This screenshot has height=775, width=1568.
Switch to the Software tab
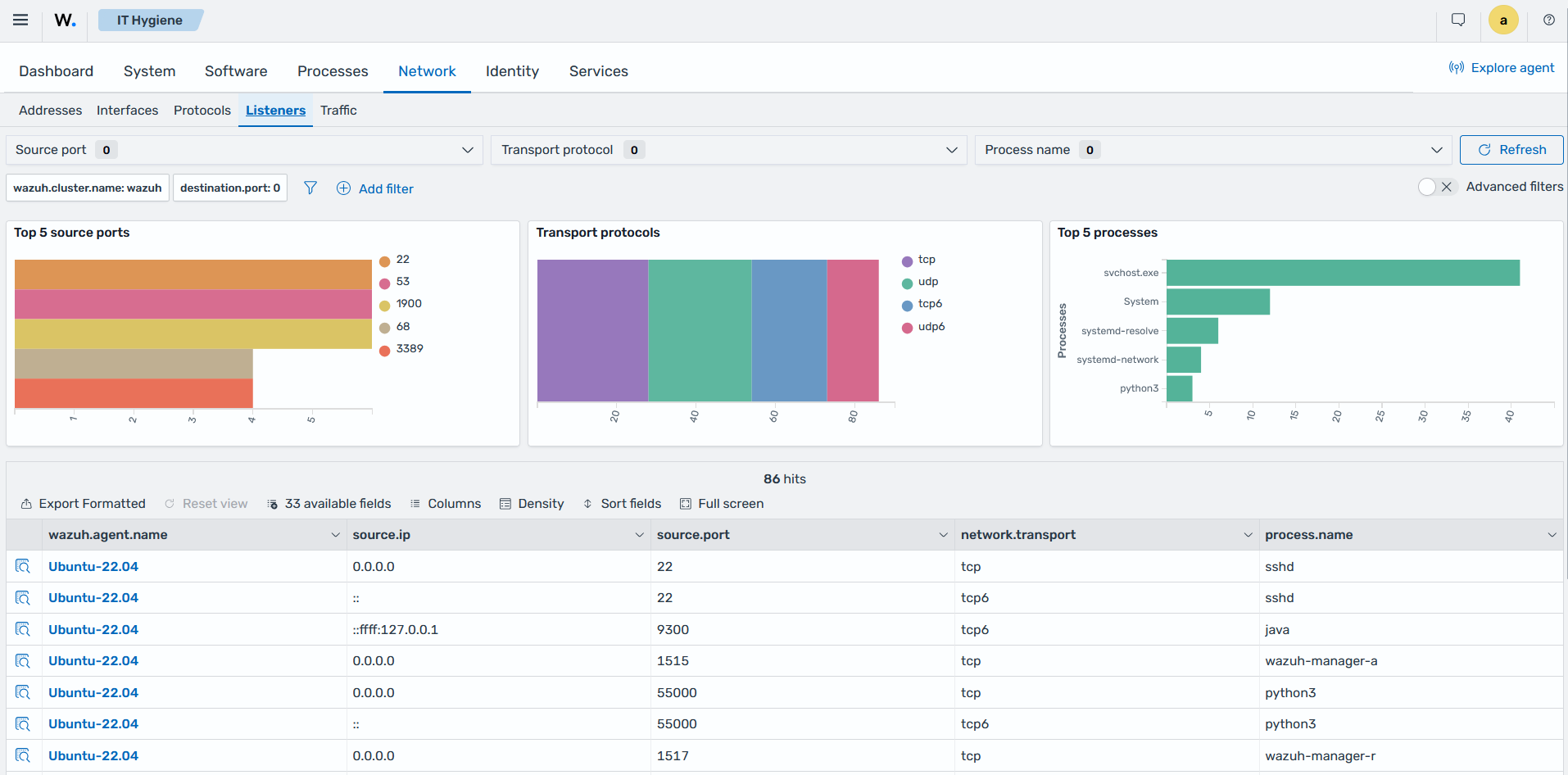click(x=236, y=71)
